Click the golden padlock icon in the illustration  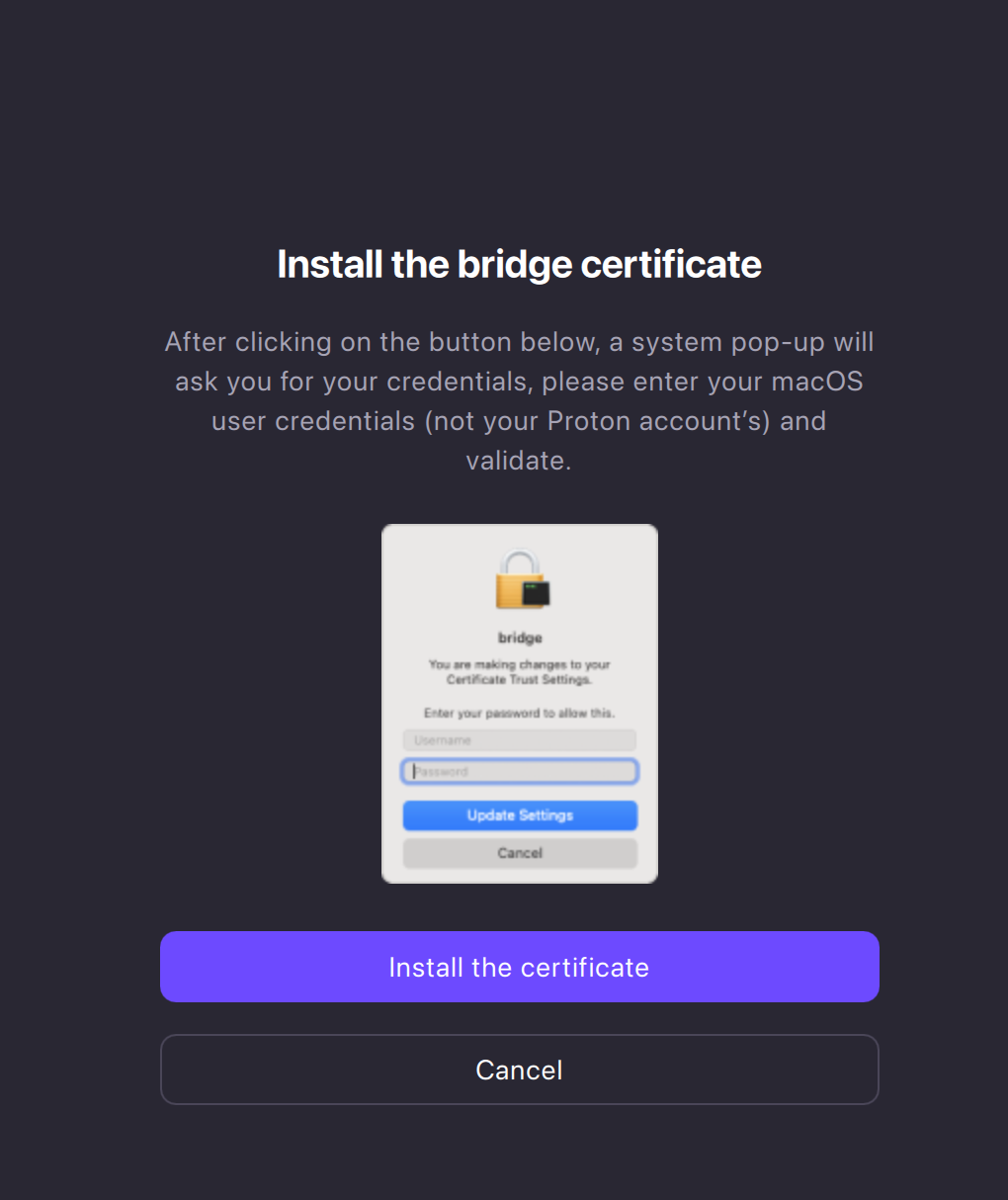pyautogui.click(x=522, y=580)
